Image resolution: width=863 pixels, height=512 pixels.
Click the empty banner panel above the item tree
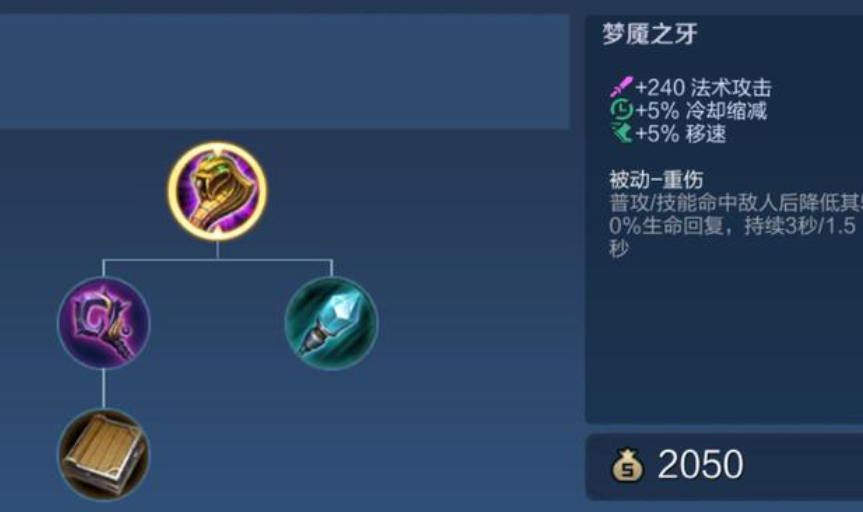pos(285,72)
